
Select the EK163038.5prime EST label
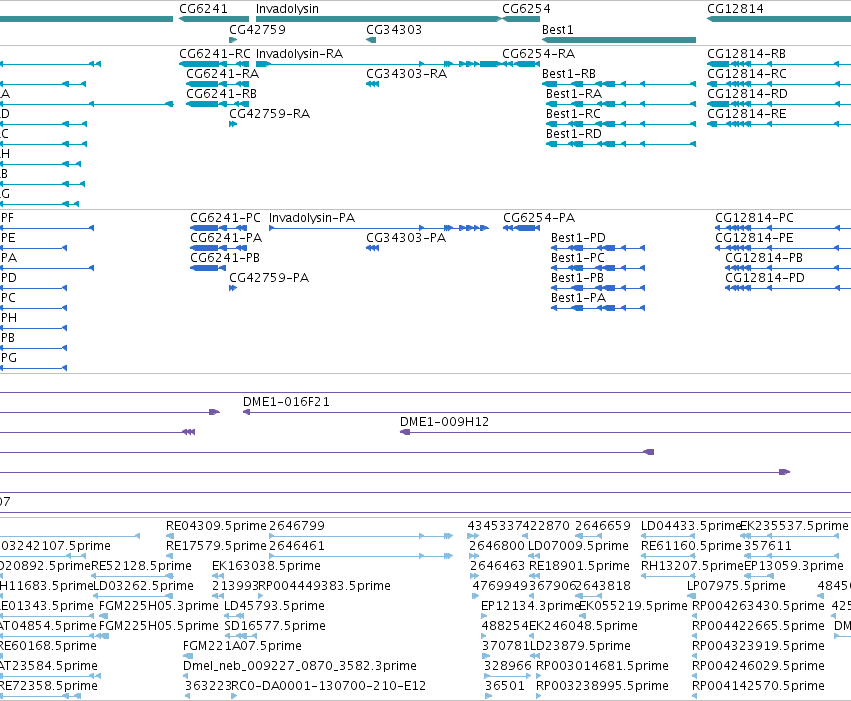pyautogui.click(x=266, y=565)
